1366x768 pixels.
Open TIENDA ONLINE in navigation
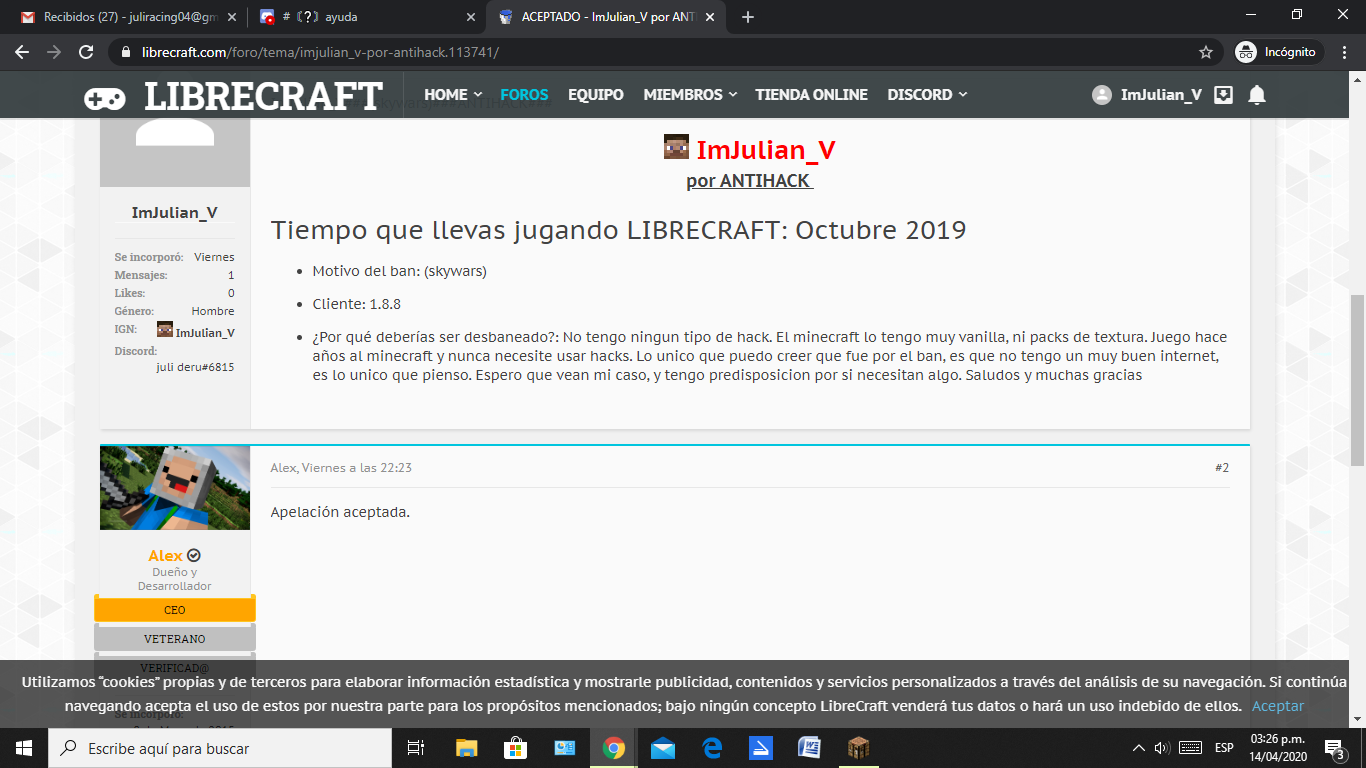[x=812, y=95]
